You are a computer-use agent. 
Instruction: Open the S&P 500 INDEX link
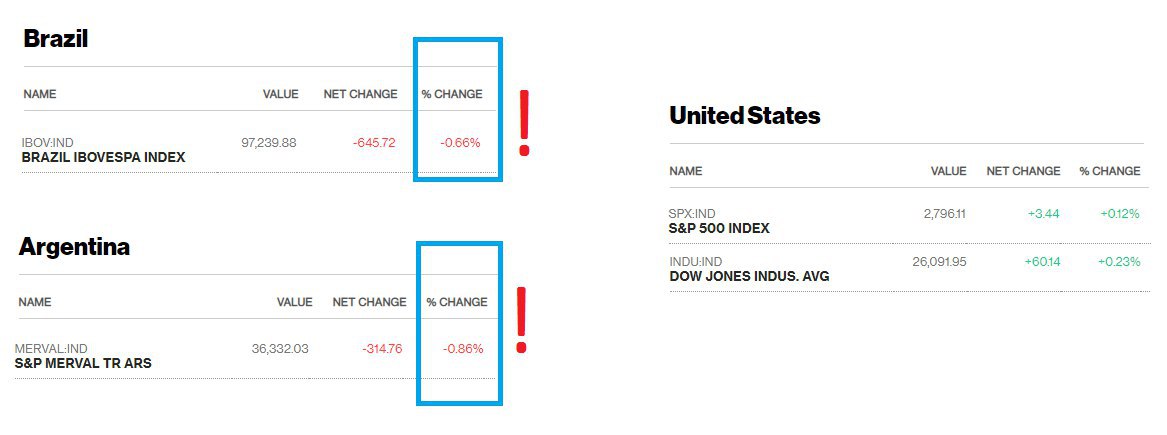pos(719,228)
